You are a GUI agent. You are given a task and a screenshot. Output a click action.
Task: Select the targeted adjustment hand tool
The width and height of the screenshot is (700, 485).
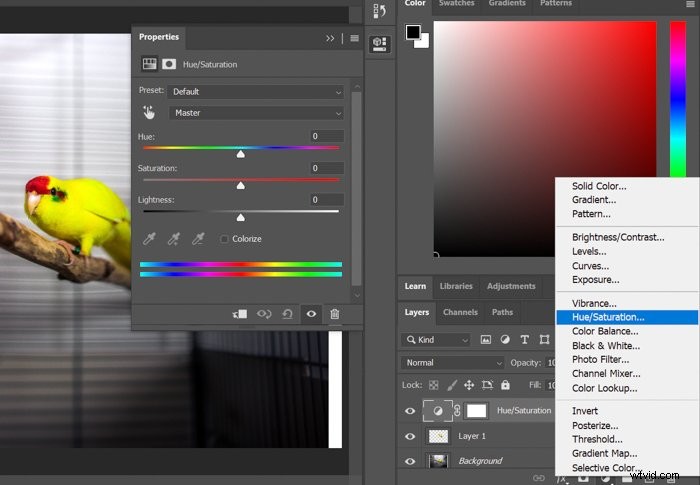149,113
